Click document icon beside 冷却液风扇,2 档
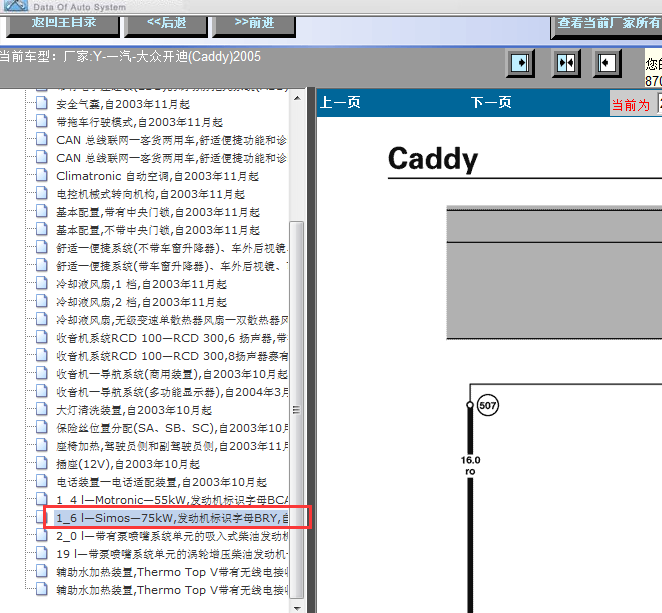Viewport: 662px width, 613px height. 41,301
